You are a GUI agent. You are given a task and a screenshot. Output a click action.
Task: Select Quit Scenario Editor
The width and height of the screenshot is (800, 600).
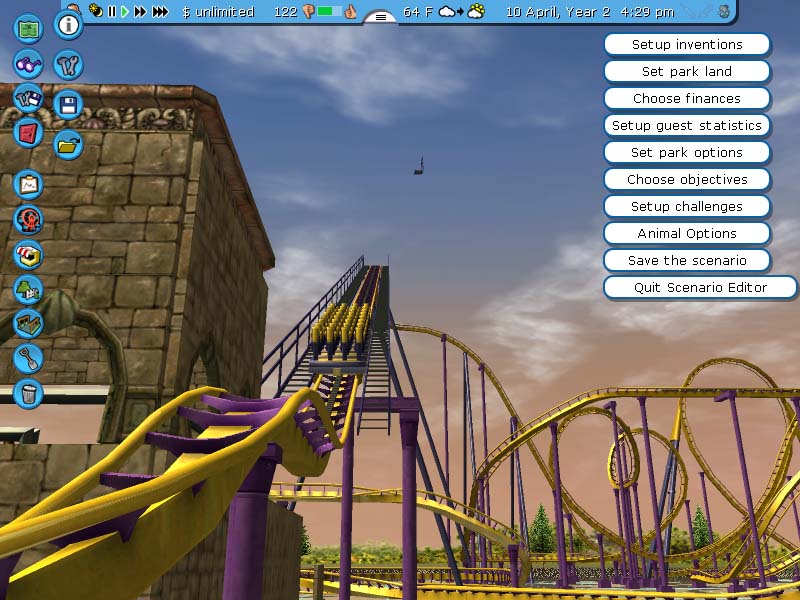point(700,288)
